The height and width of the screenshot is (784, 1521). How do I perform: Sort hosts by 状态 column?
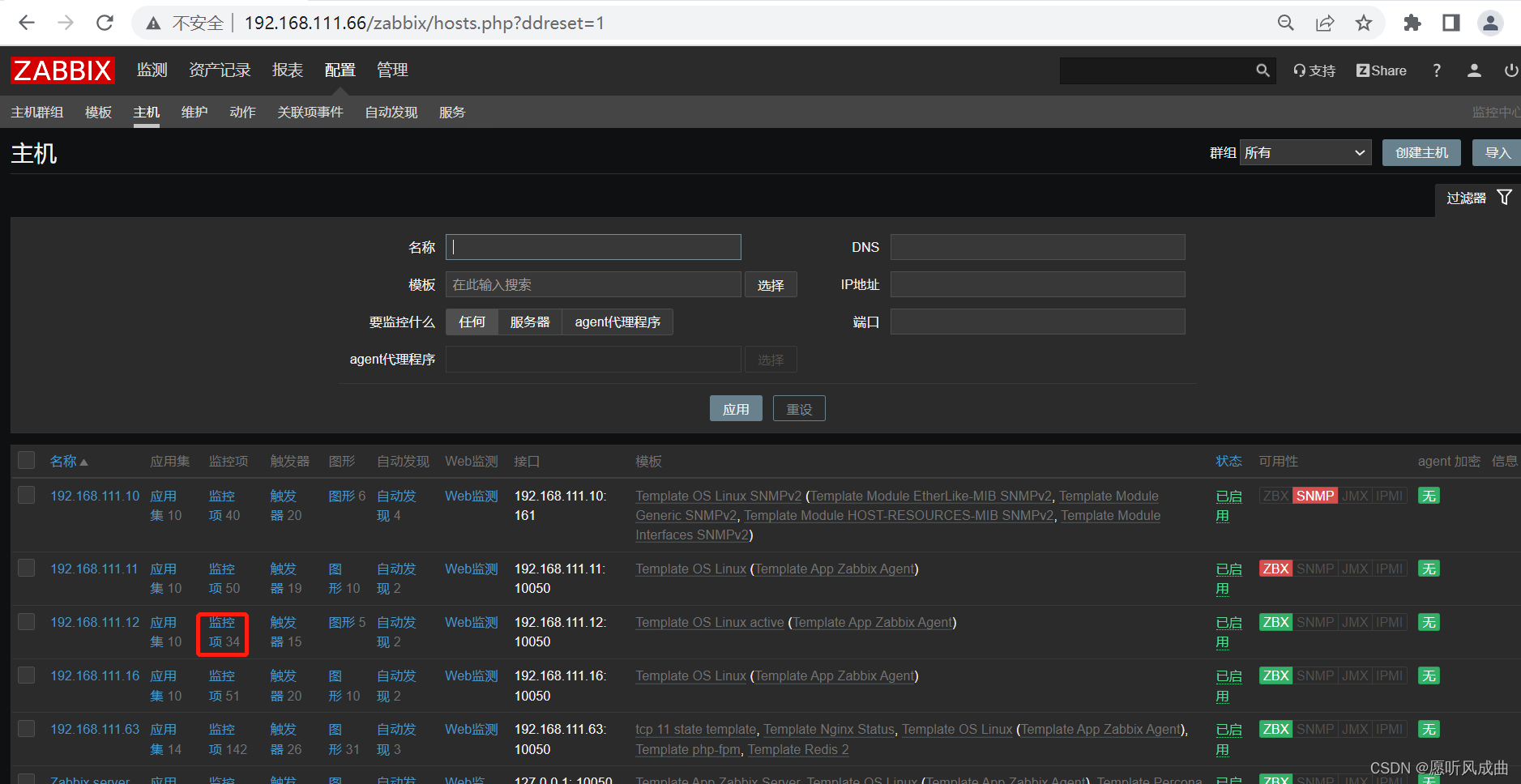1228,461
